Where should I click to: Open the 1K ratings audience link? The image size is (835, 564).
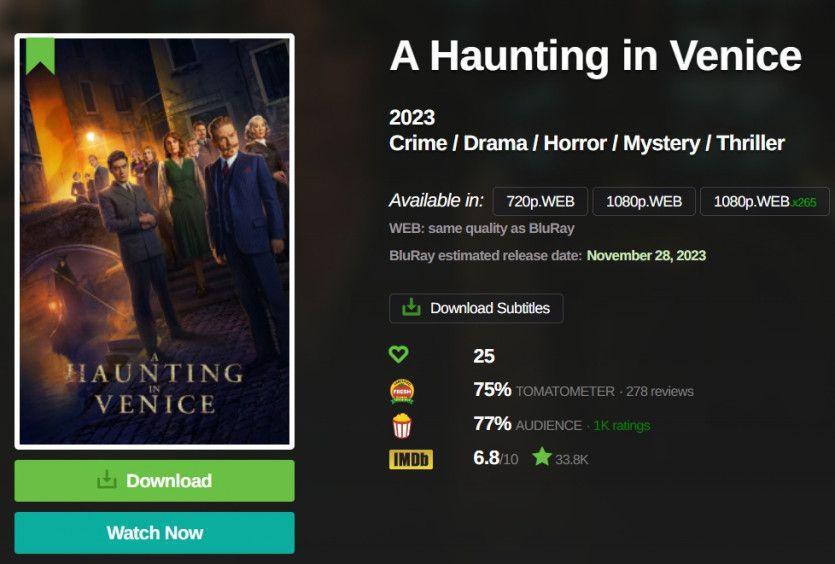click(x=621, y=426)
